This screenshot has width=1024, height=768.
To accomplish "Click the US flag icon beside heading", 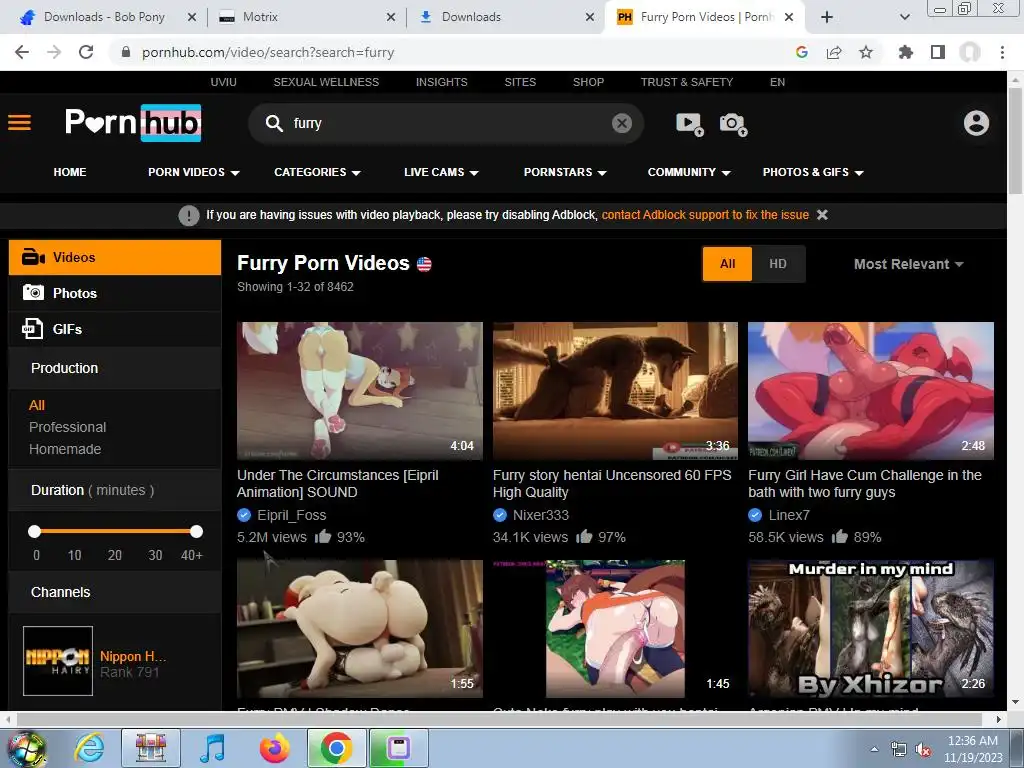I will pos(424,264).
